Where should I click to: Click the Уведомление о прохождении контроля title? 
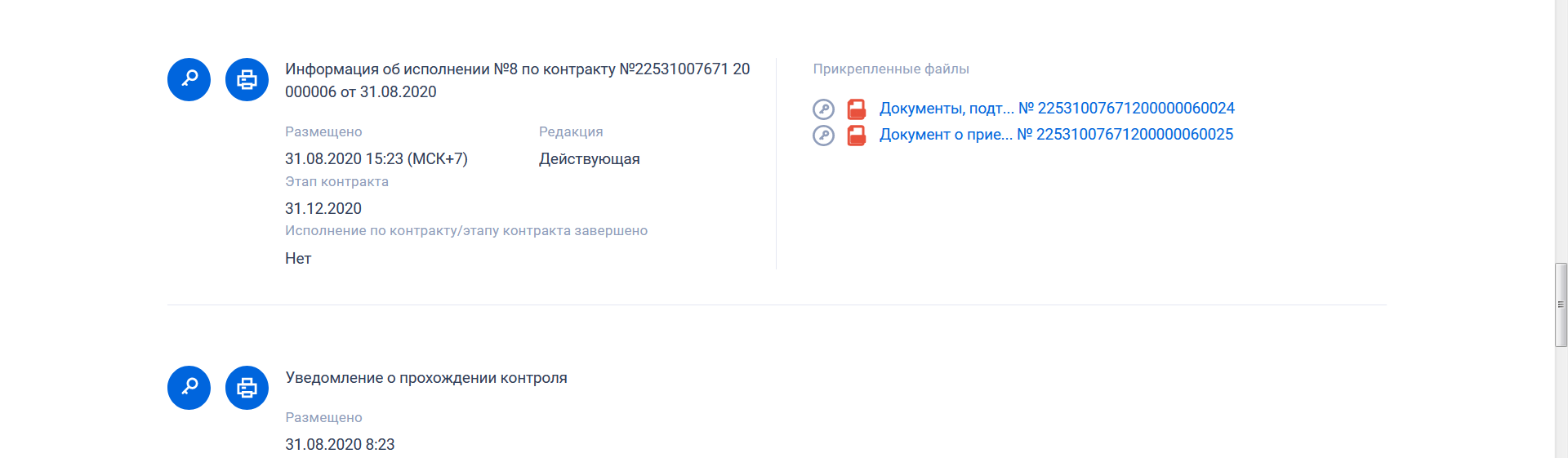pos(426,378)
